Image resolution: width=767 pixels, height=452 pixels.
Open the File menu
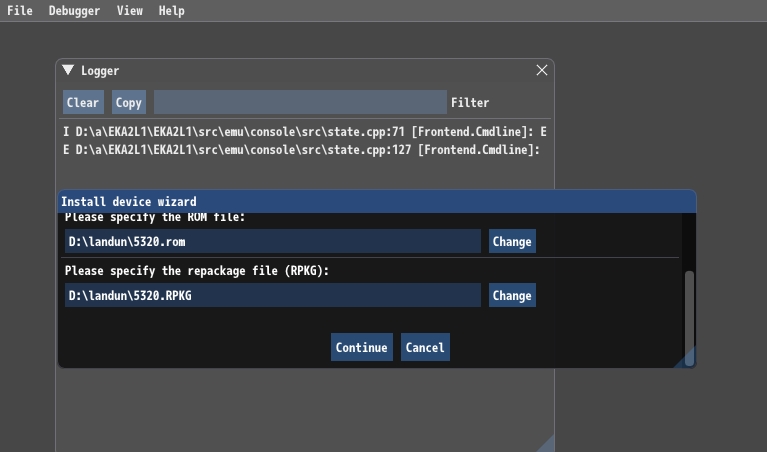20,10
